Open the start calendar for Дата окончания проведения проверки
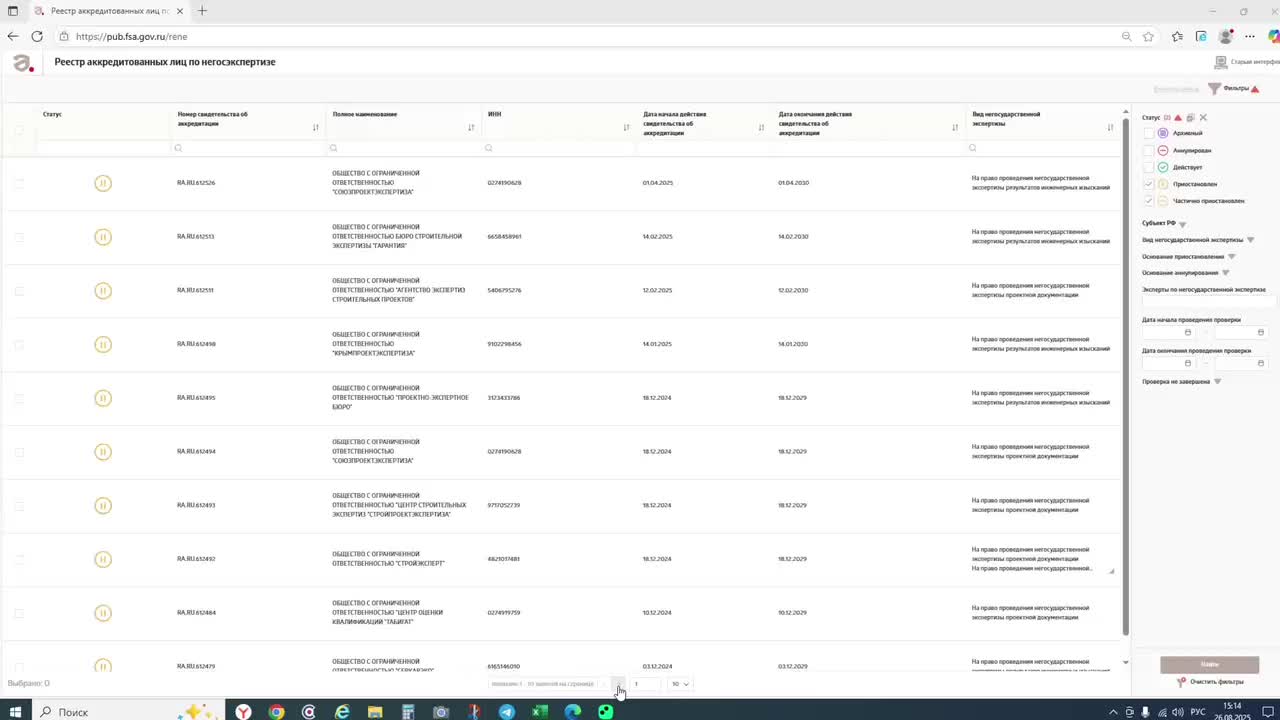The image size is (1280, 720). [x=1188, y=363]
